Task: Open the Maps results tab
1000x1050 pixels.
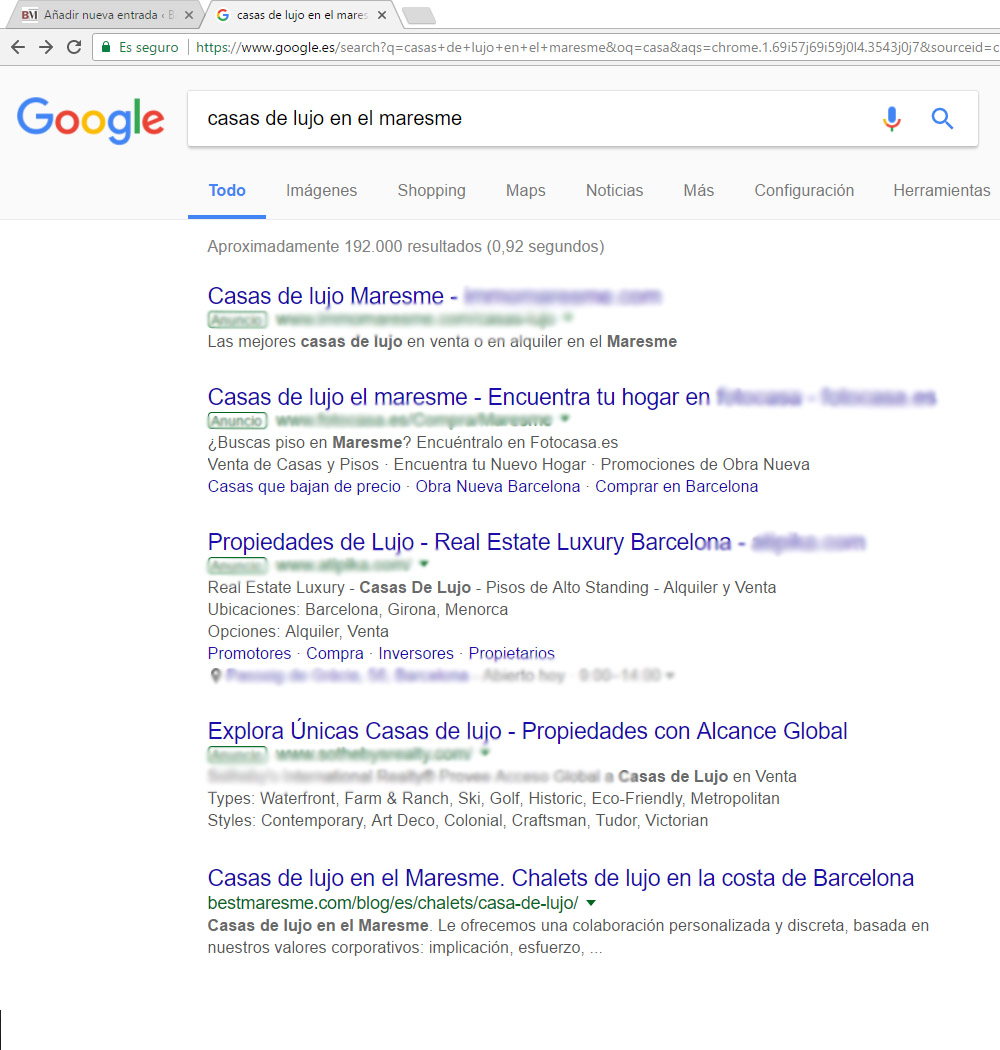Action: [x=526, y=190]
